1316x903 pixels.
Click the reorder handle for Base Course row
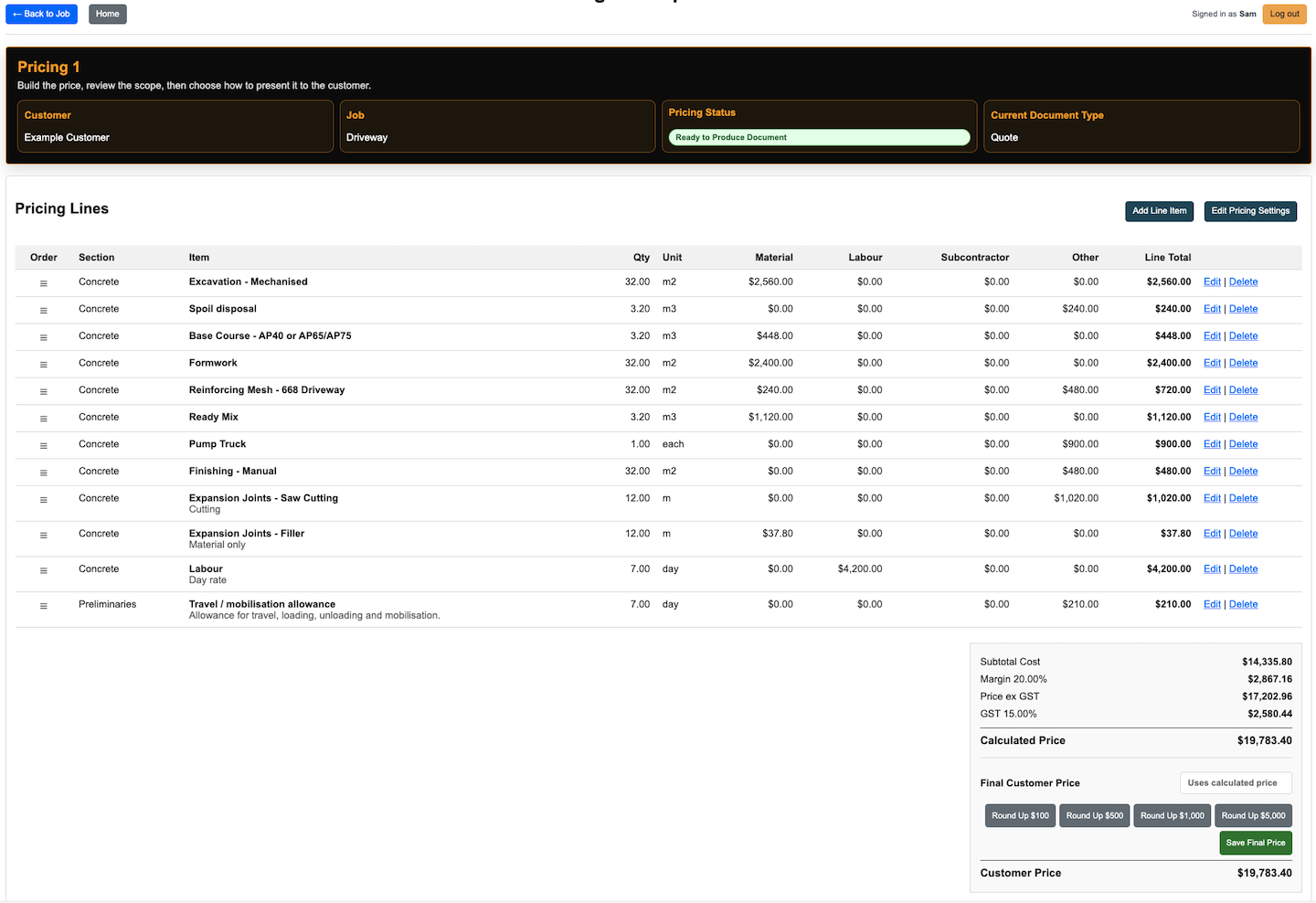[43, 337]
